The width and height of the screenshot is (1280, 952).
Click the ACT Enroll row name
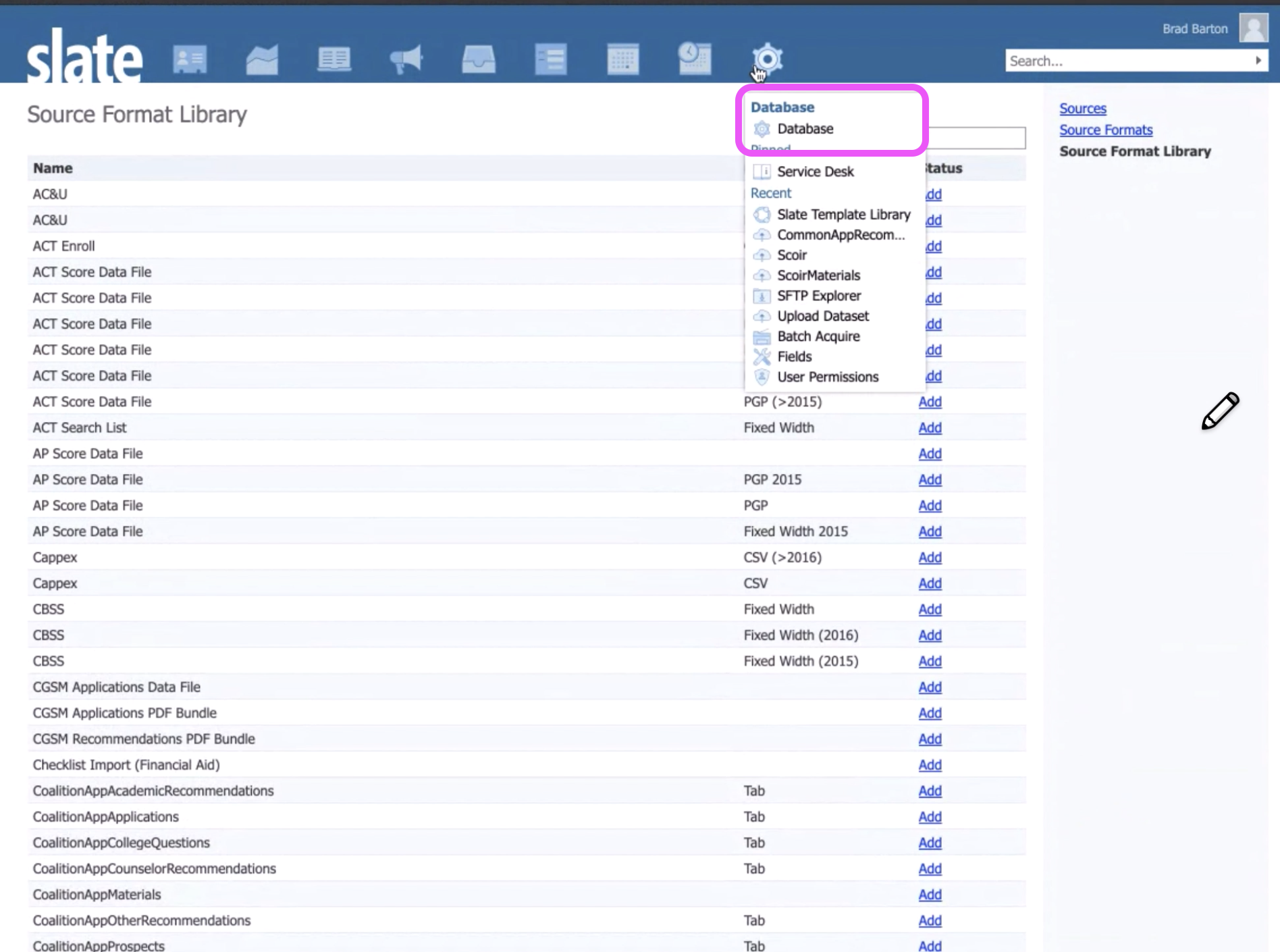(63, 246)
